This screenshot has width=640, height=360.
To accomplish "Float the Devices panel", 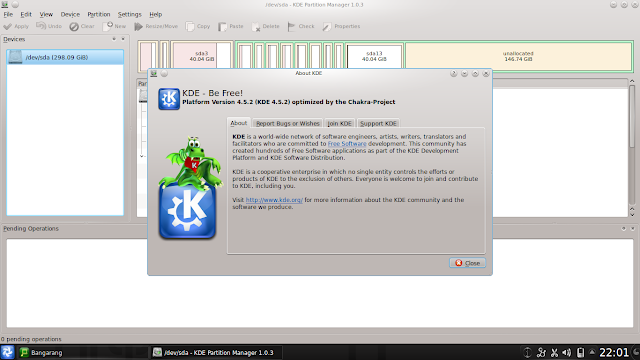I will point(114,39).
